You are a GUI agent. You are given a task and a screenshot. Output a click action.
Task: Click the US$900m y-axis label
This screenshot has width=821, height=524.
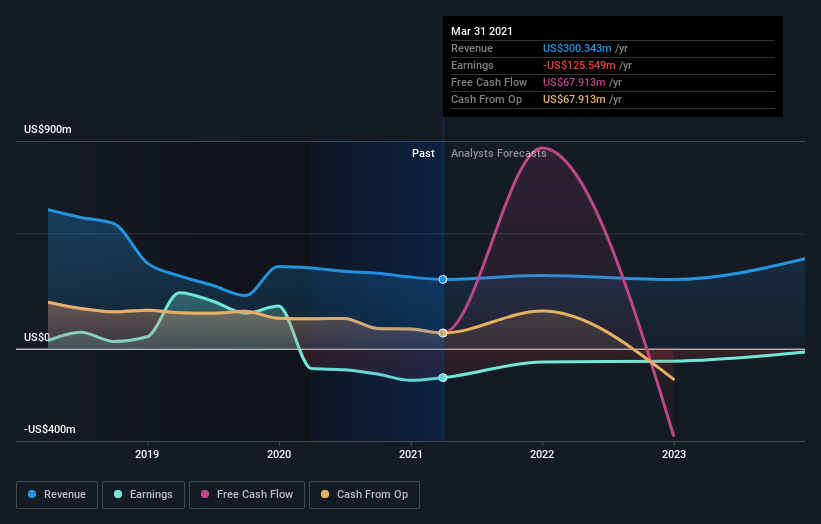coord(48,129)
